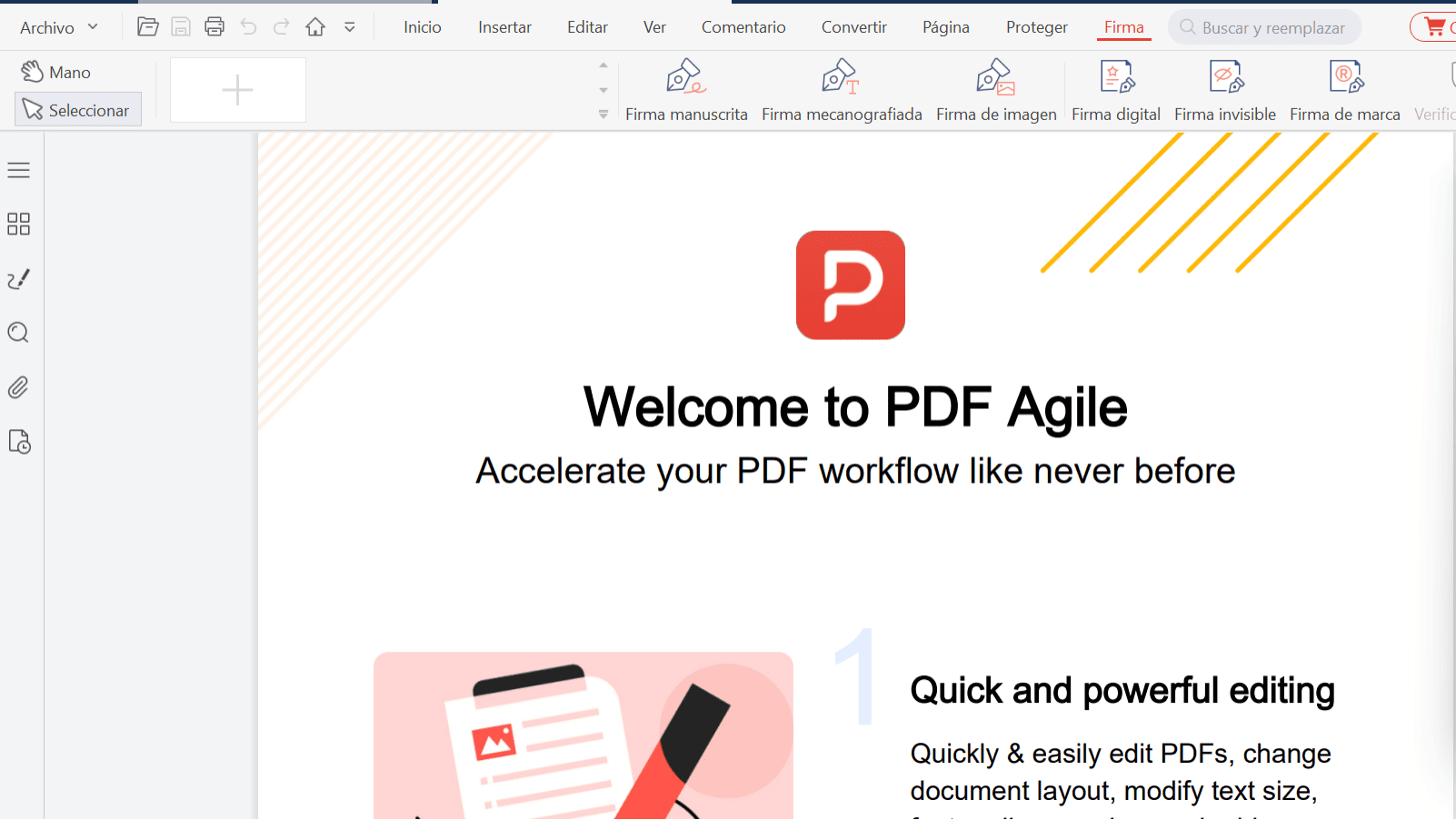Move down in the signature gallery list
Viewport: 1456px width, 820px height.
tap(603, 90)
